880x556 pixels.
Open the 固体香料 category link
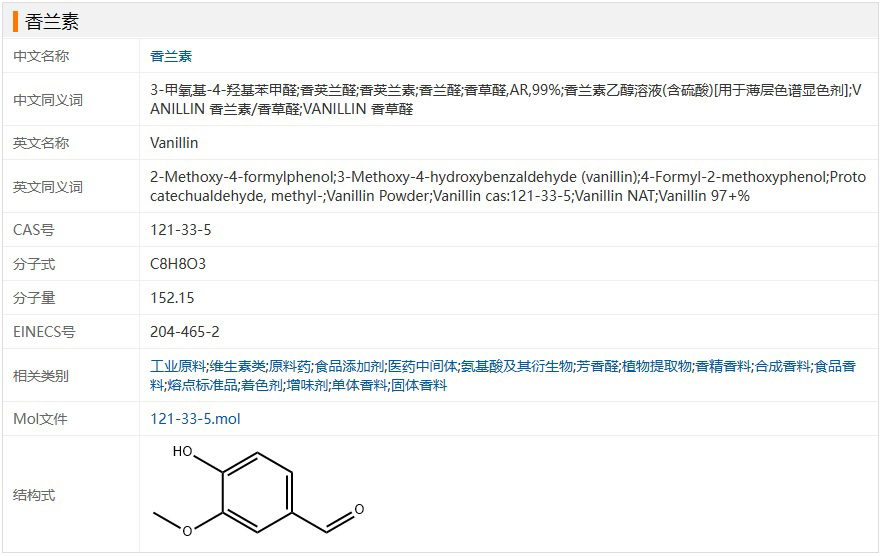[x=419, y=385]
